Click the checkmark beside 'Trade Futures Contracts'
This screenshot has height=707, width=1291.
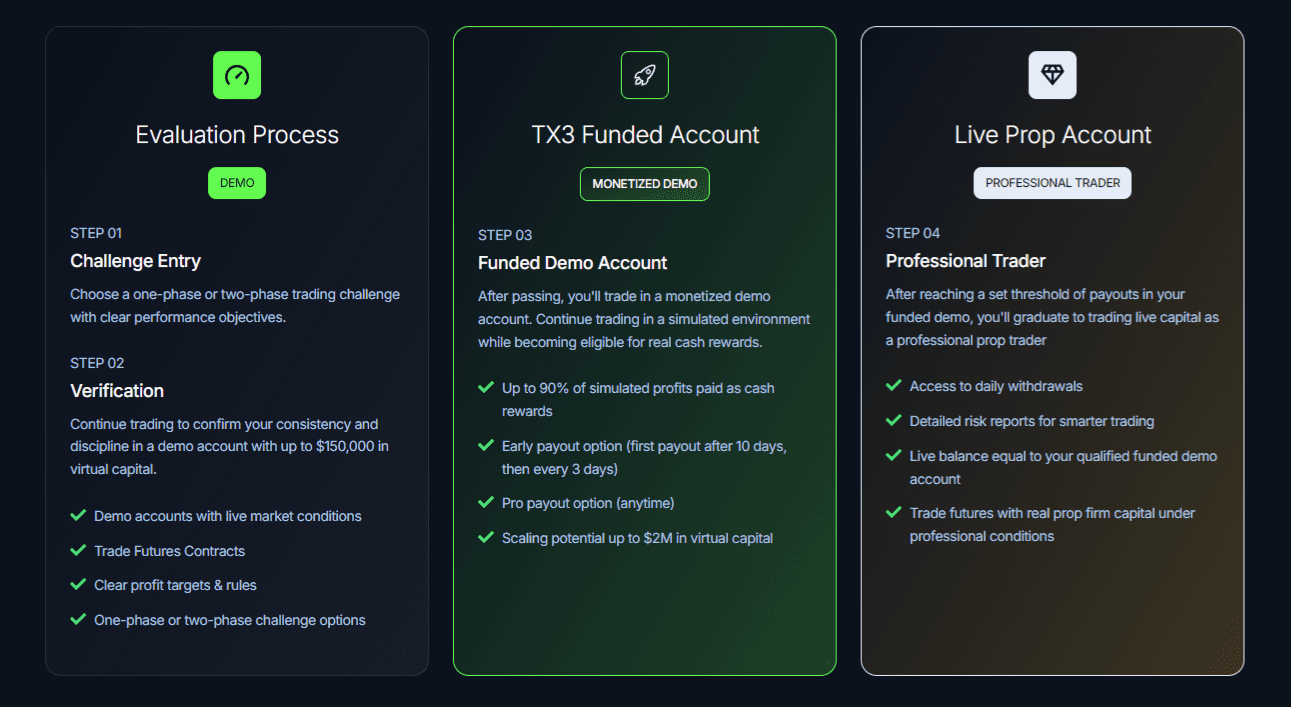78,551
